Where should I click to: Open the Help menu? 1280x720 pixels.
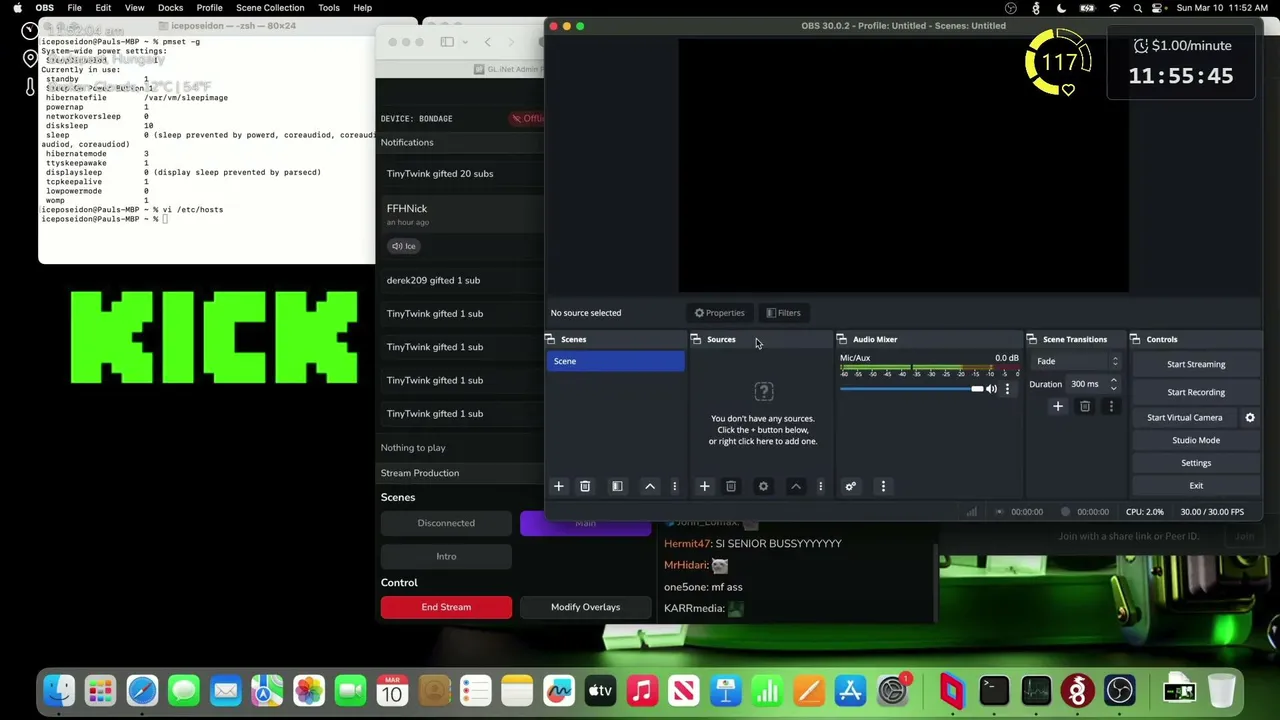point(362,8)
